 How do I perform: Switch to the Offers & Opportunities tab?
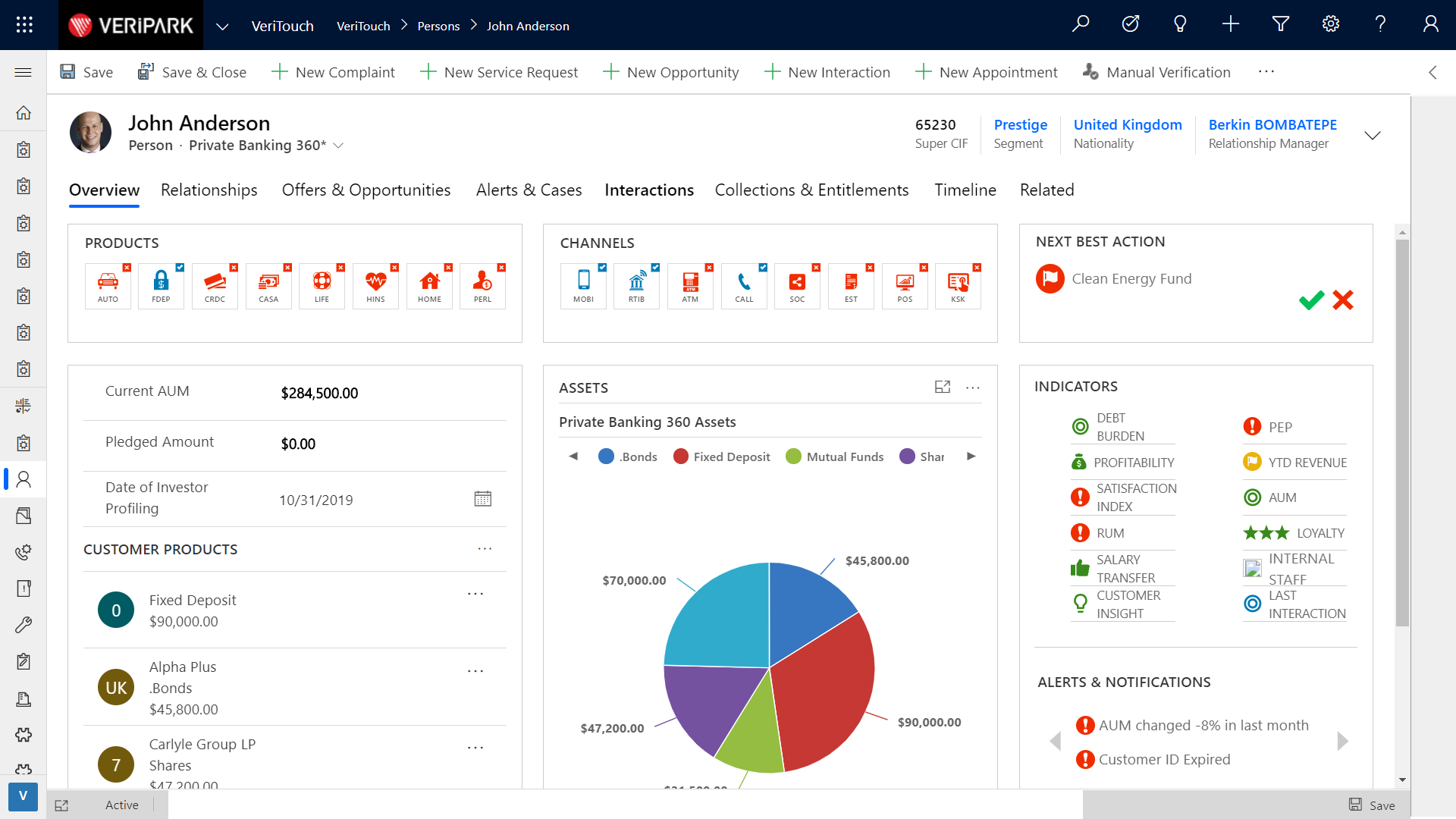click(366, 190)
